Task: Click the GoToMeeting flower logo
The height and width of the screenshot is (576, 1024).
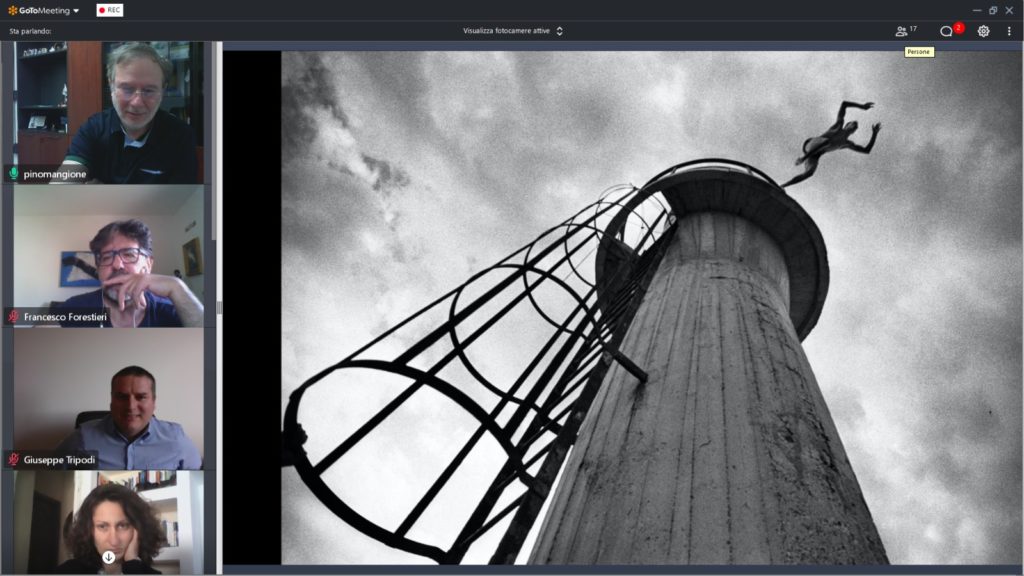Action: 12,10
